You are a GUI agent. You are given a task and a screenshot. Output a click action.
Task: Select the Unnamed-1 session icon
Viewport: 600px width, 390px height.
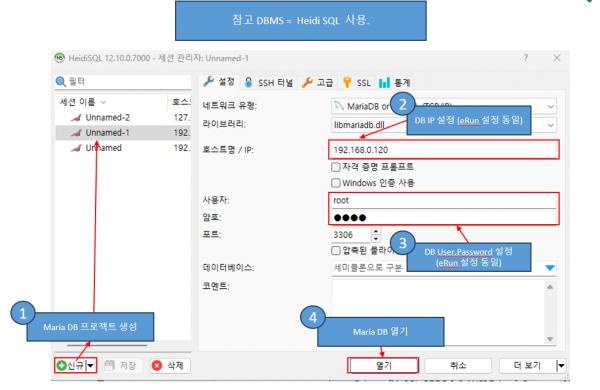pos(76,133)
